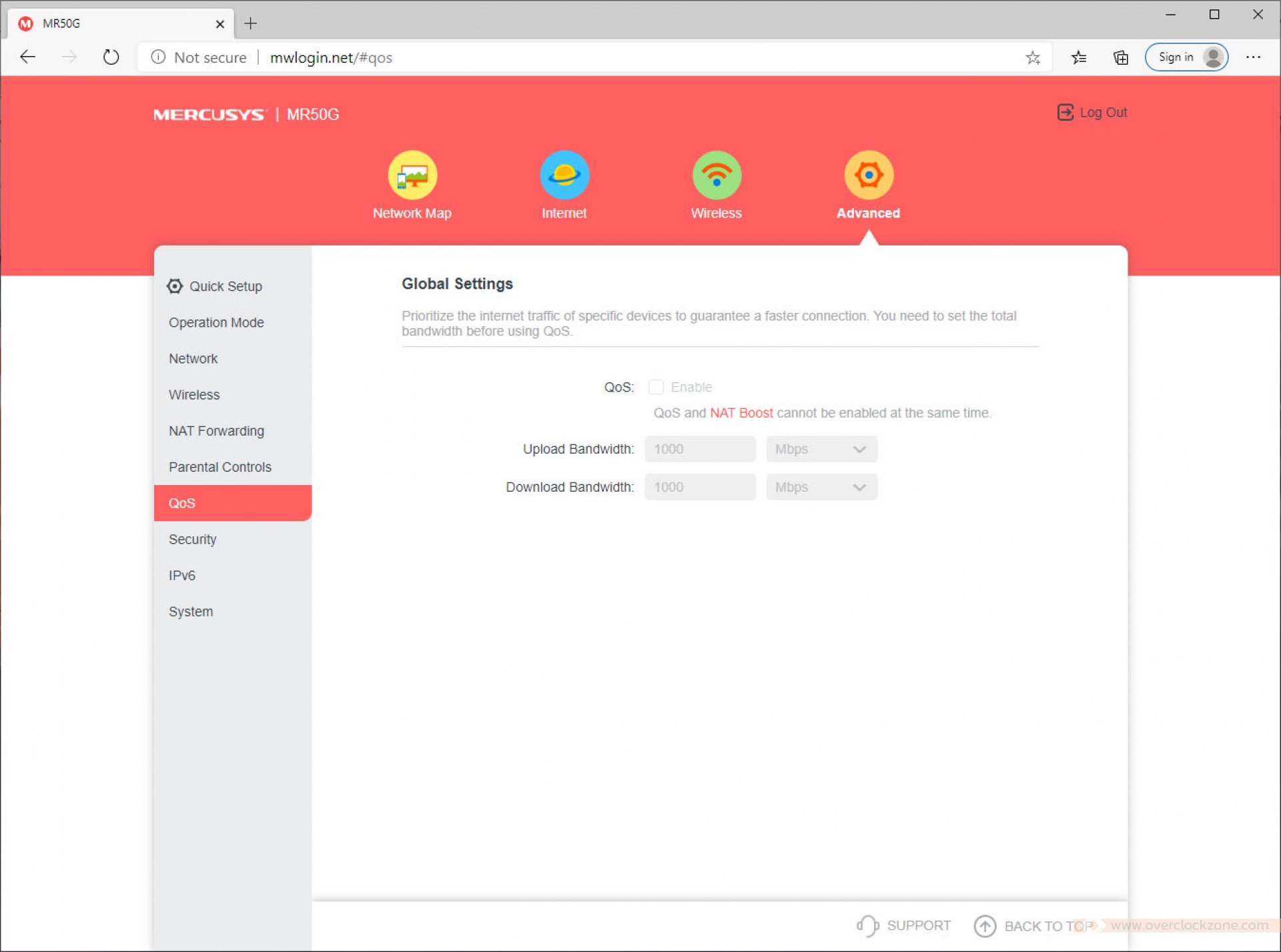Click the Support headset icon
The width and height of the screenshot is (1281, 952).
[x=867, y=925]
